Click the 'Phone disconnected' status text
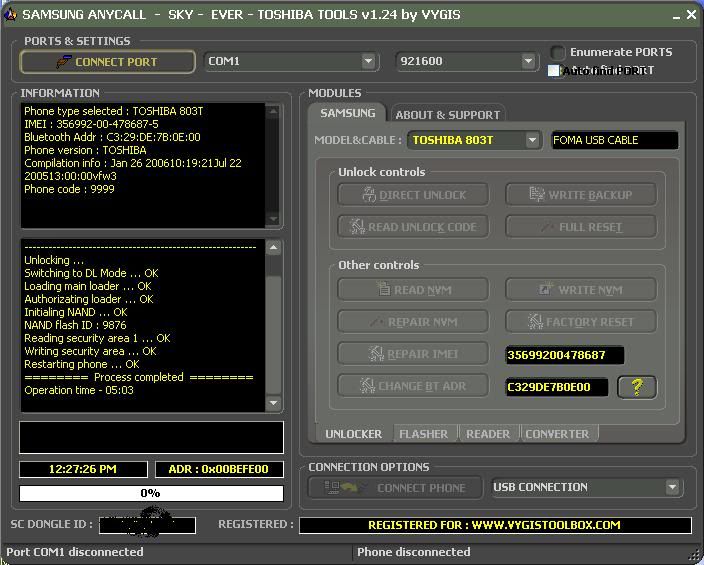Screen dimensions: 704x565 click(414, 552)
